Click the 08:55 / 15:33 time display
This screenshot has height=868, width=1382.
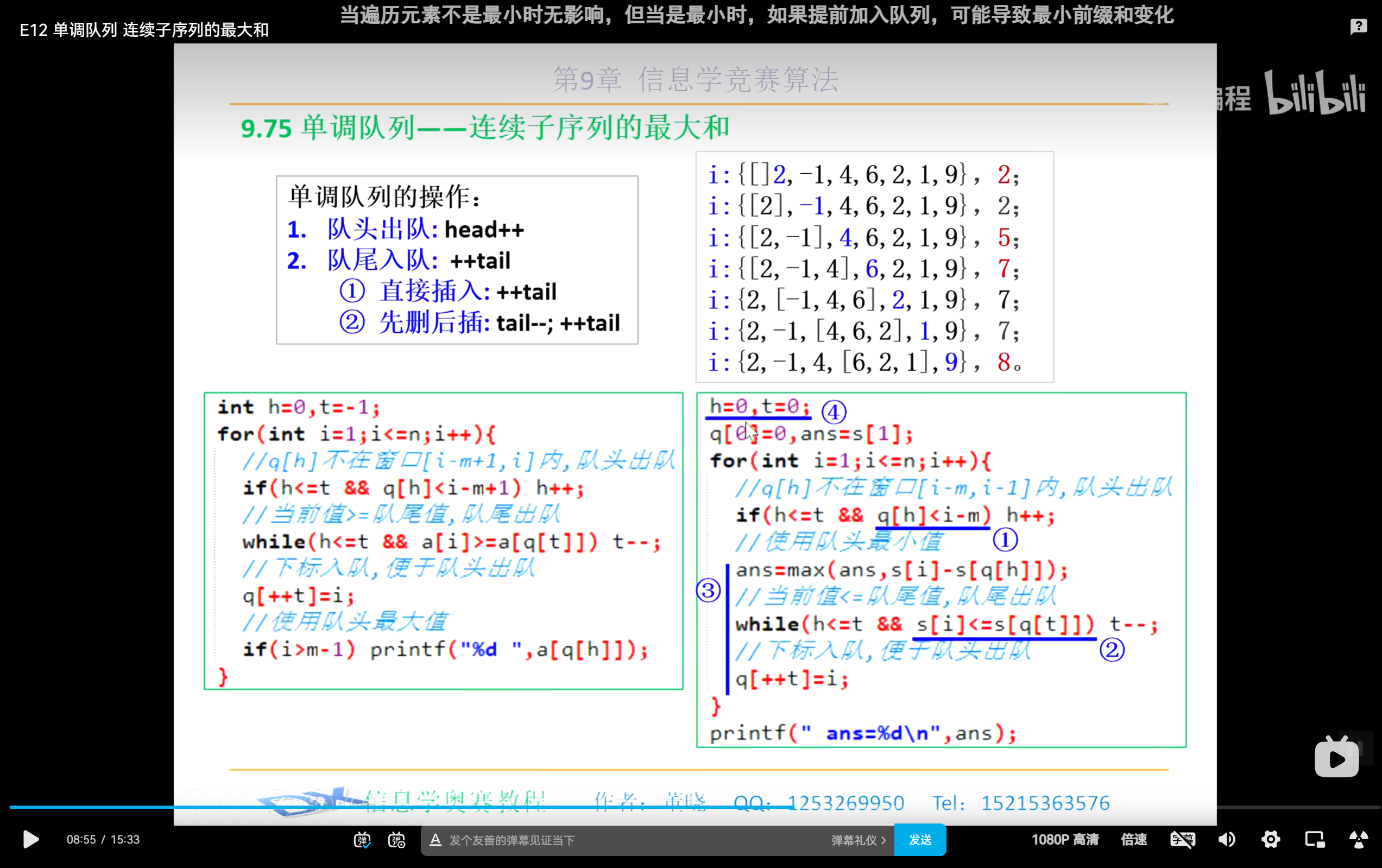coord(103,839)
